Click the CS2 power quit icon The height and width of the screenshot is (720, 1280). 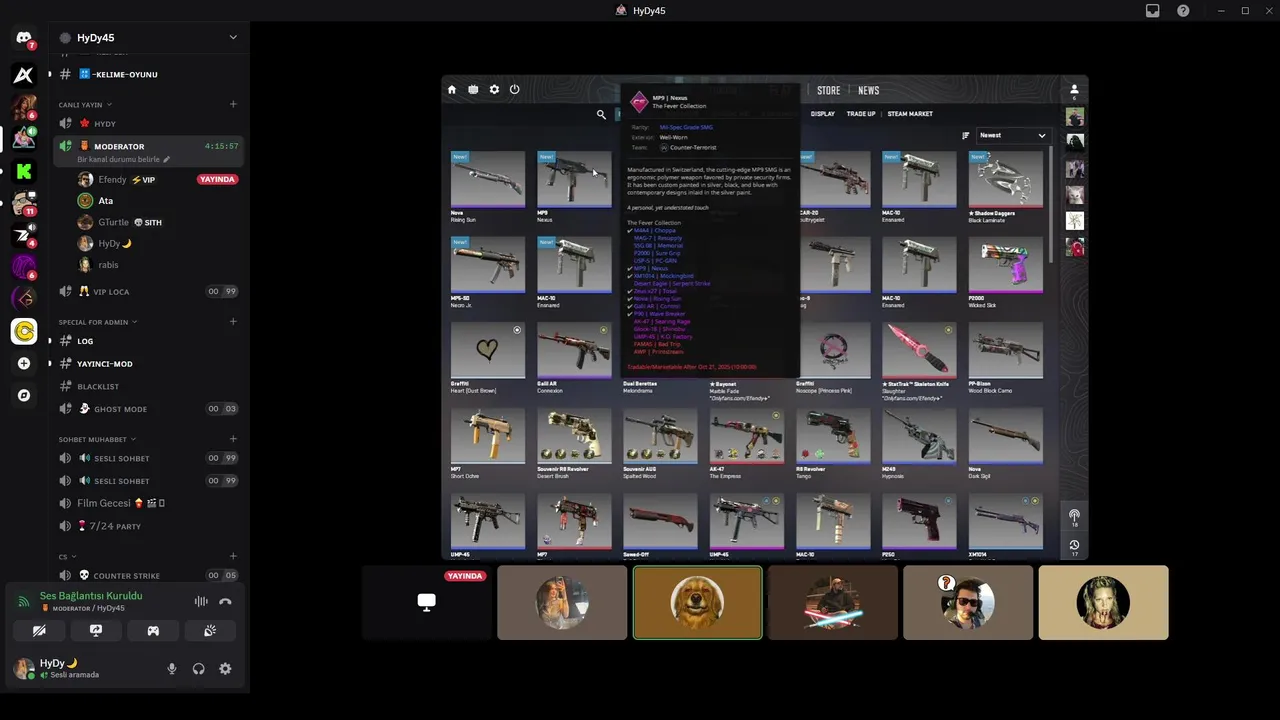tap(514, 90)
